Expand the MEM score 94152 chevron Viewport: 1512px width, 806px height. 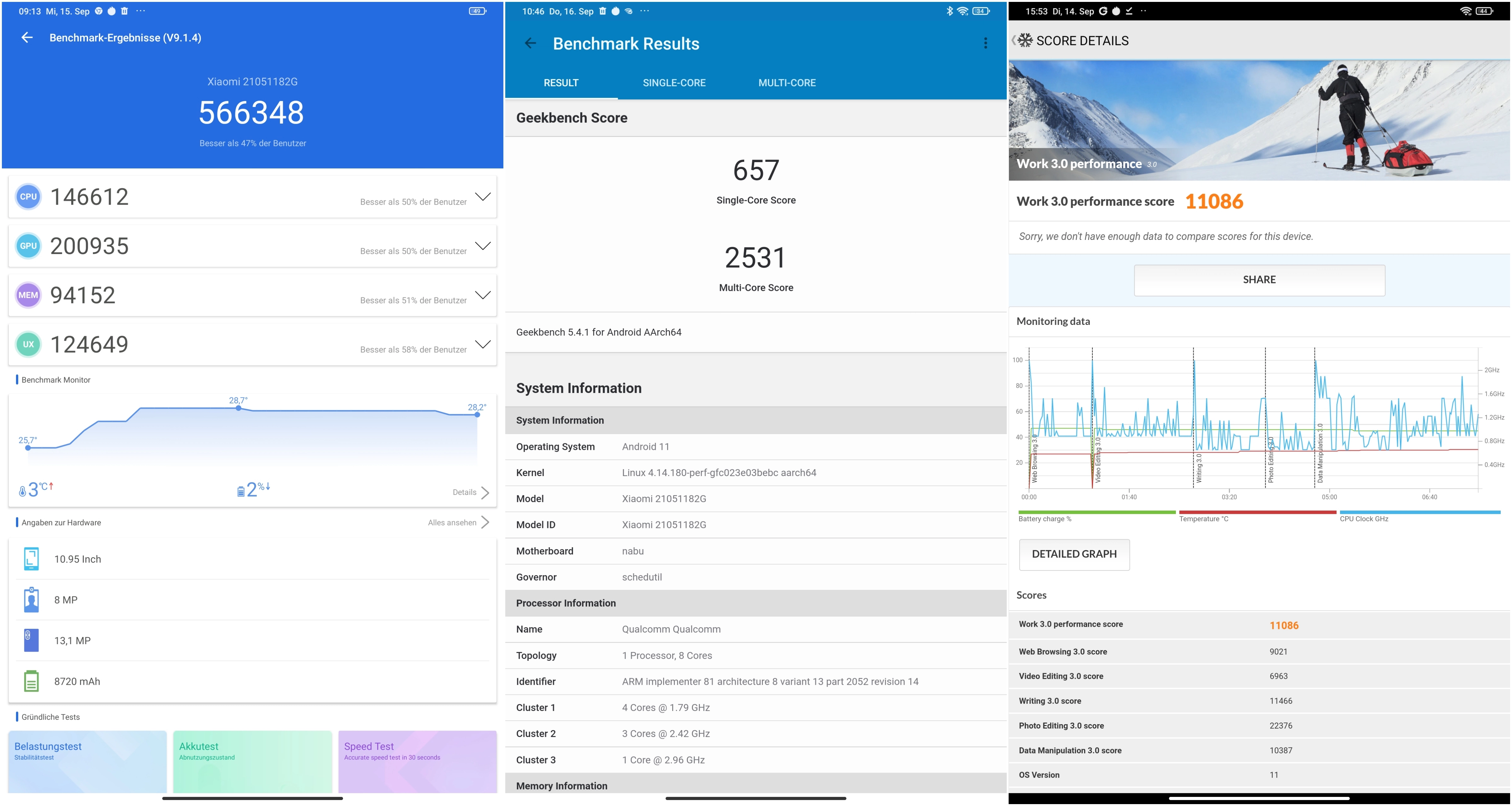[483, 295]
